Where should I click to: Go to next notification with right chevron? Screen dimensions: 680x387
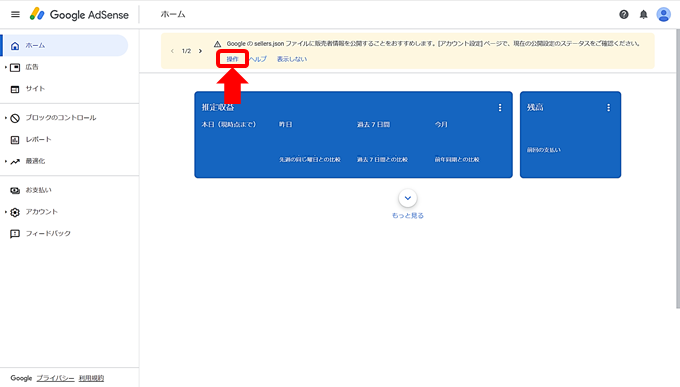[200, 51]
